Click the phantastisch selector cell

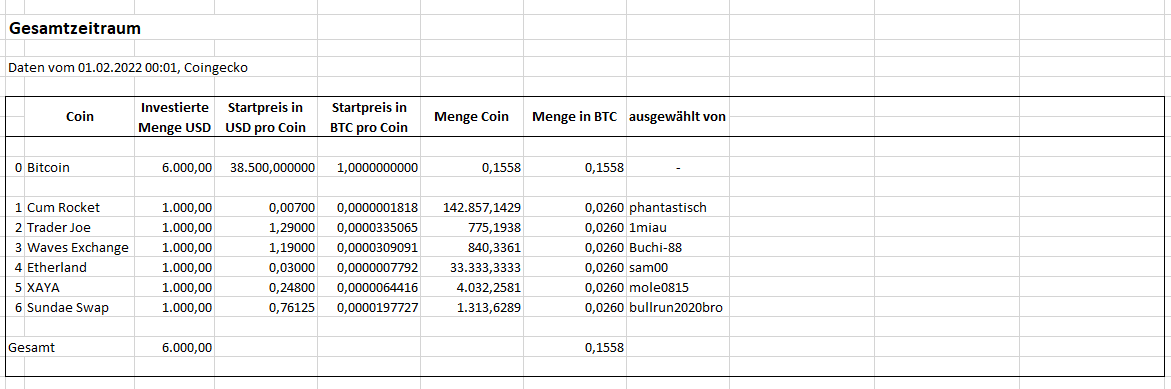coord(678,207)
